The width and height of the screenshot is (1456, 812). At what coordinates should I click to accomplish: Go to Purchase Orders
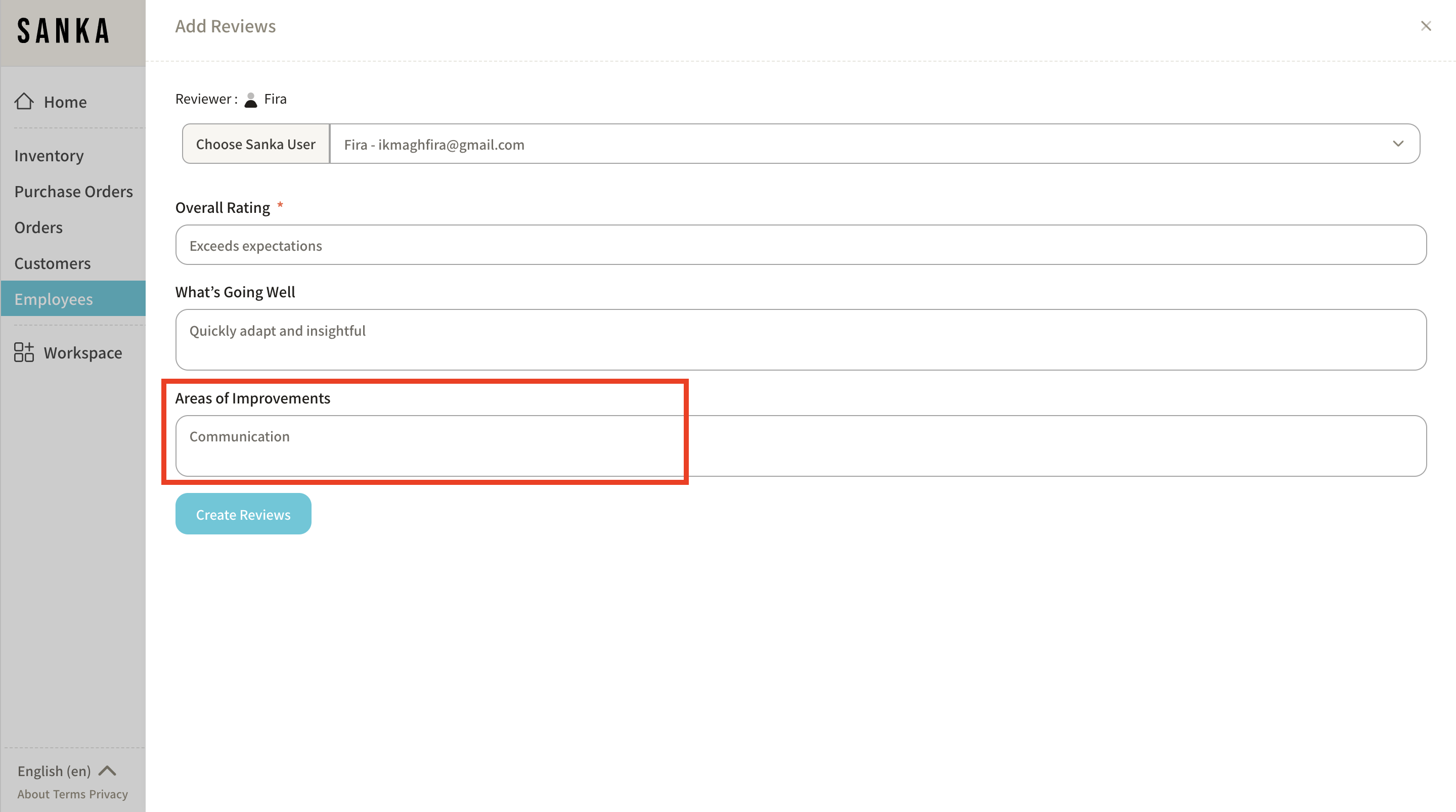(x=73, y=192)
